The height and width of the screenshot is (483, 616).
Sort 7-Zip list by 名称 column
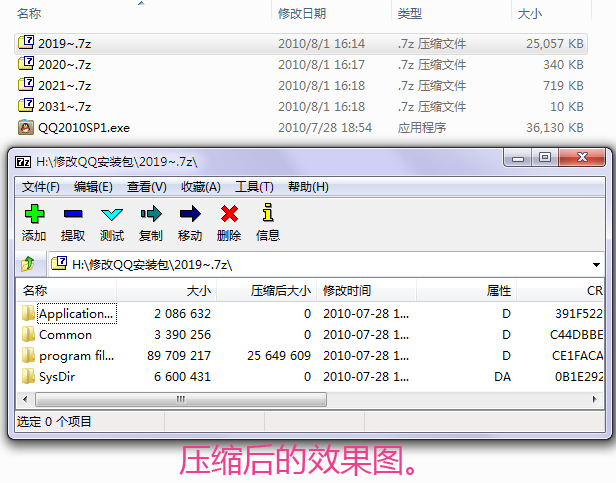point(66,290)
